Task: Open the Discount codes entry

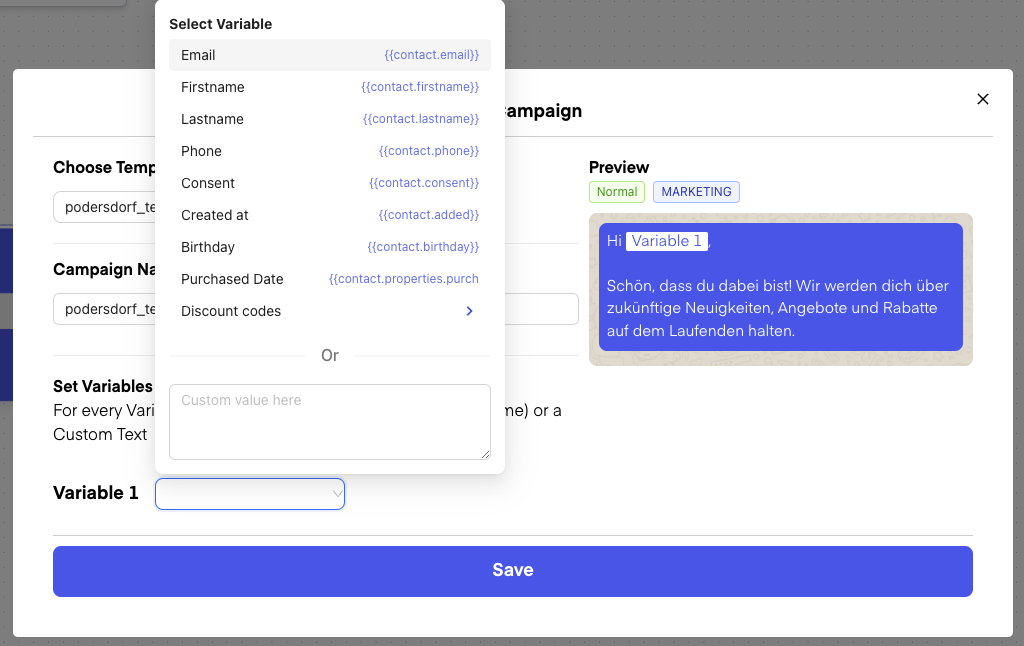Action: 231,311
